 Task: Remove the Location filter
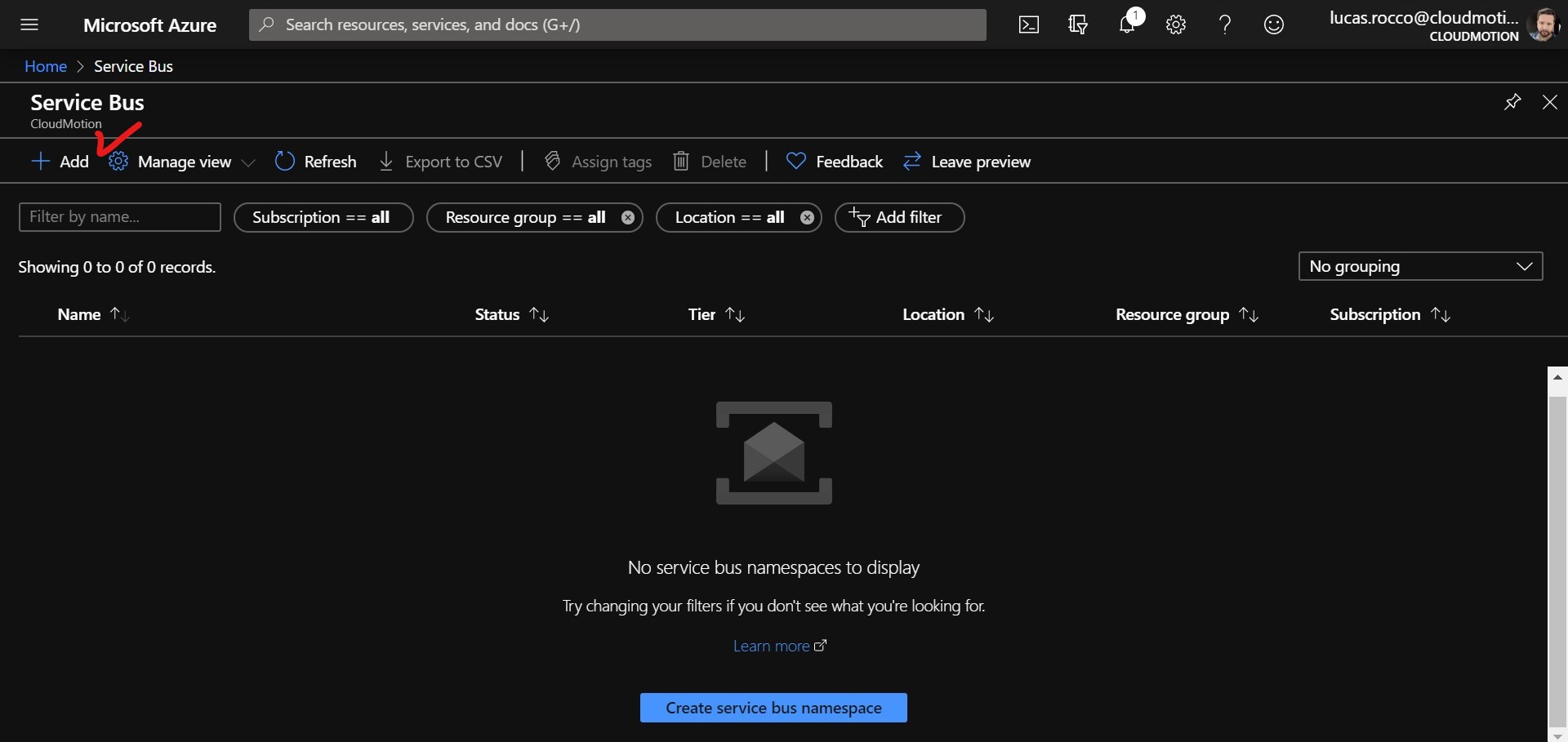[x=807, y=218]
